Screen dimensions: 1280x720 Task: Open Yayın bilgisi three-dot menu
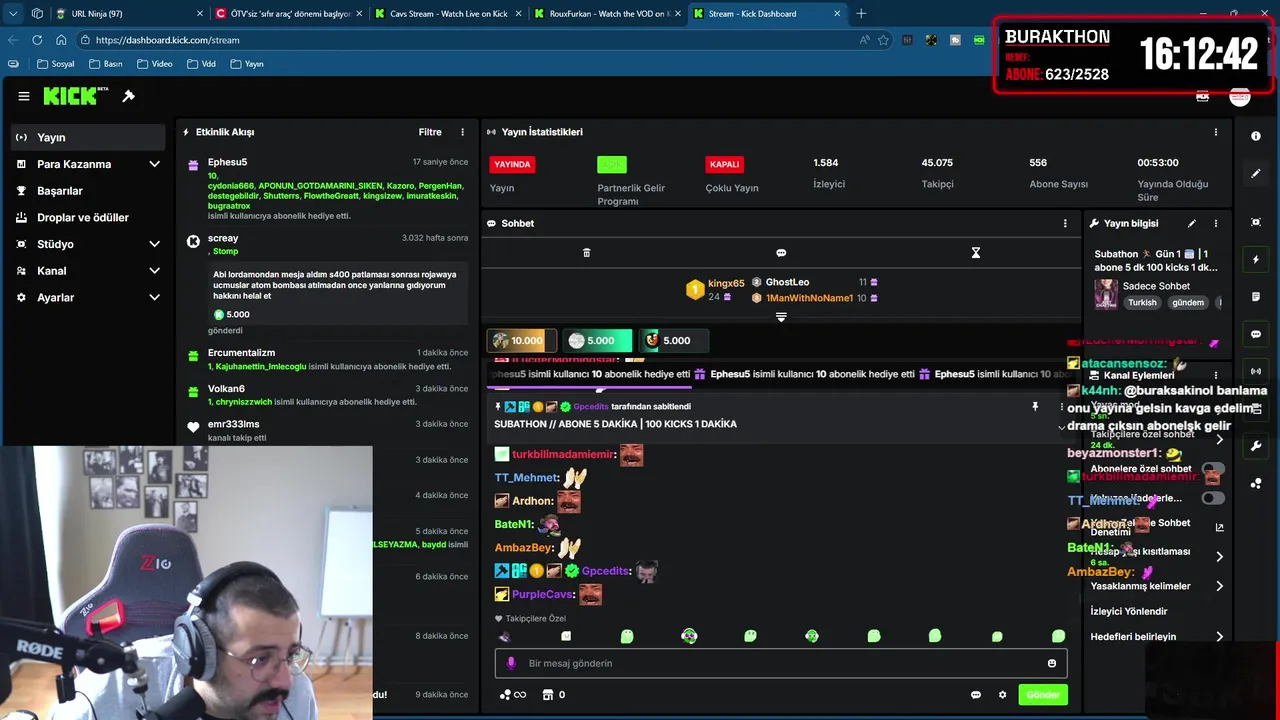[x=1216, y=223]
